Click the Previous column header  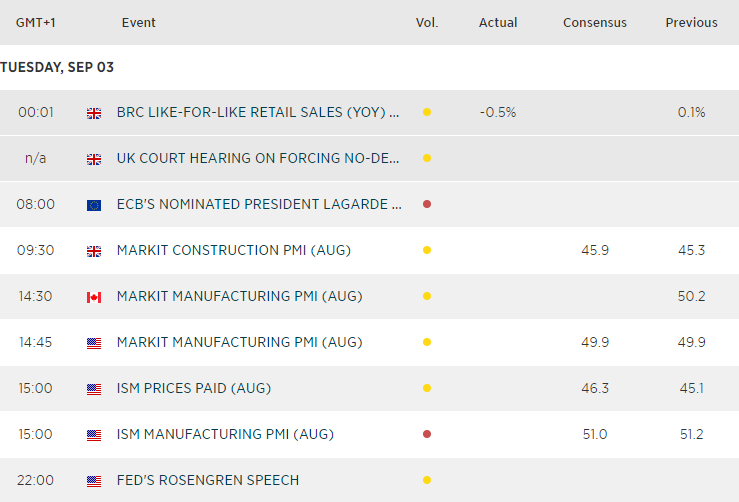[691, 23]
